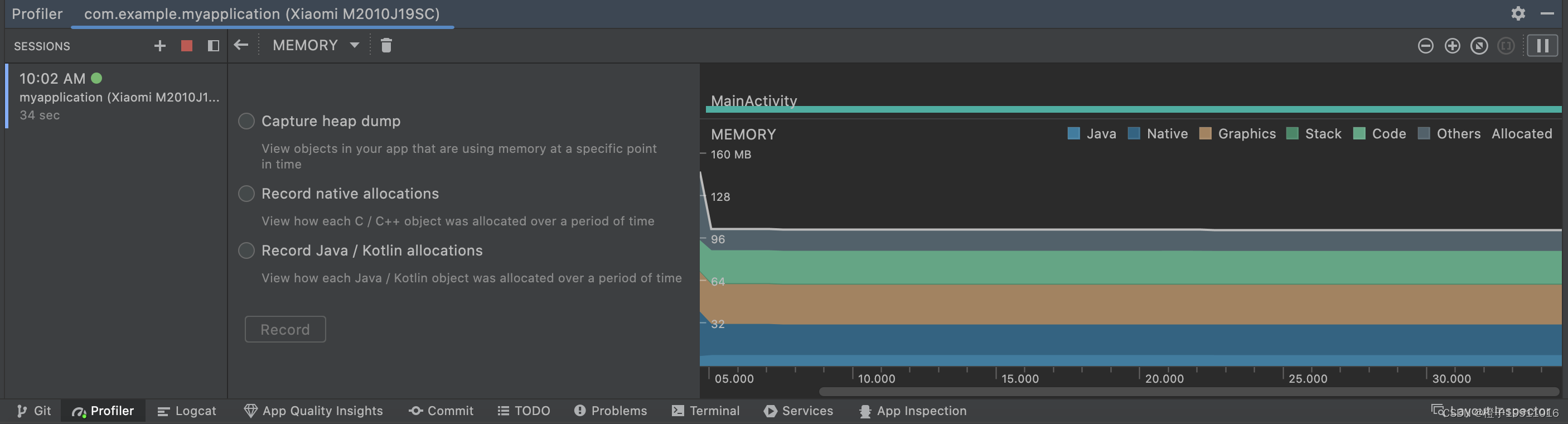Click the 15.000 timeline marker
The image size is (1568, 424).
[x=1020, y=379]
